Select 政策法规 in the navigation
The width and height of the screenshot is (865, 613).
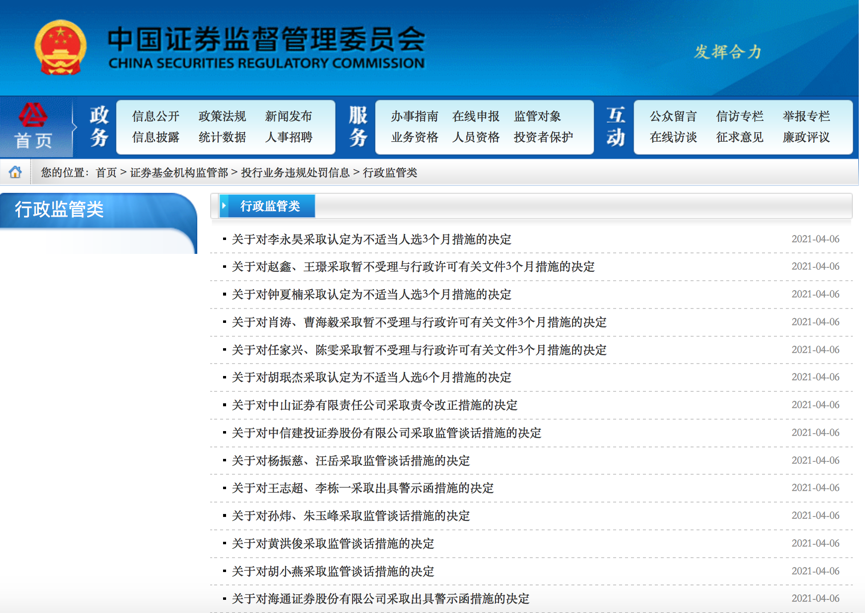click(x=222, y=116)
